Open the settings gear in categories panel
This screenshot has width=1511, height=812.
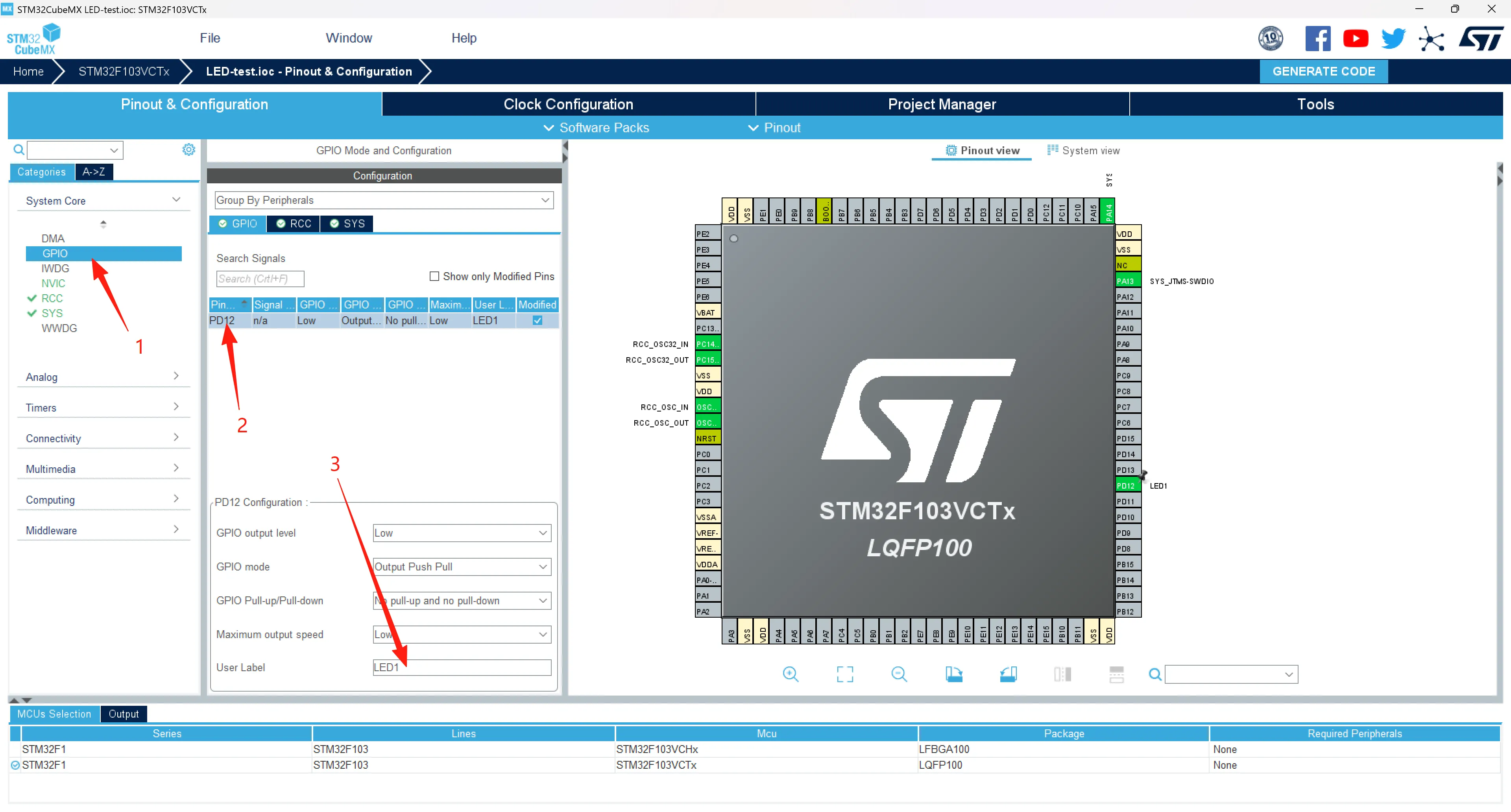(x=188, y=149)
